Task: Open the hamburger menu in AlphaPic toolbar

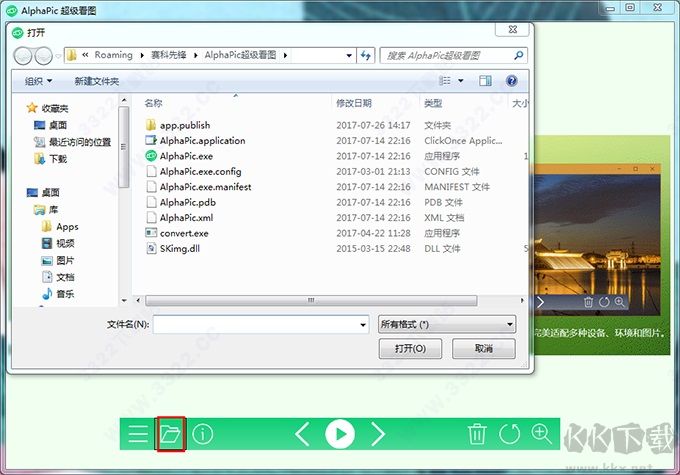Action: [138, 434]
